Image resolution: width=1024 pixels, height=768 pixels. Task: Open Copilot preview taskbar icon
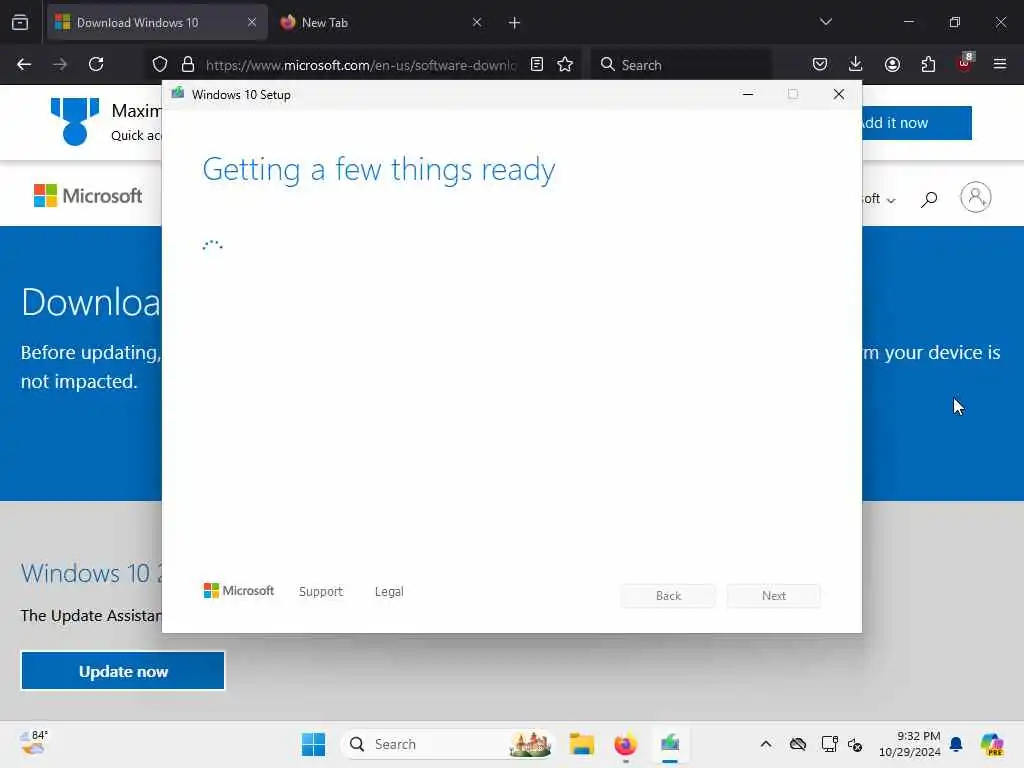click(x=992, y=744)
